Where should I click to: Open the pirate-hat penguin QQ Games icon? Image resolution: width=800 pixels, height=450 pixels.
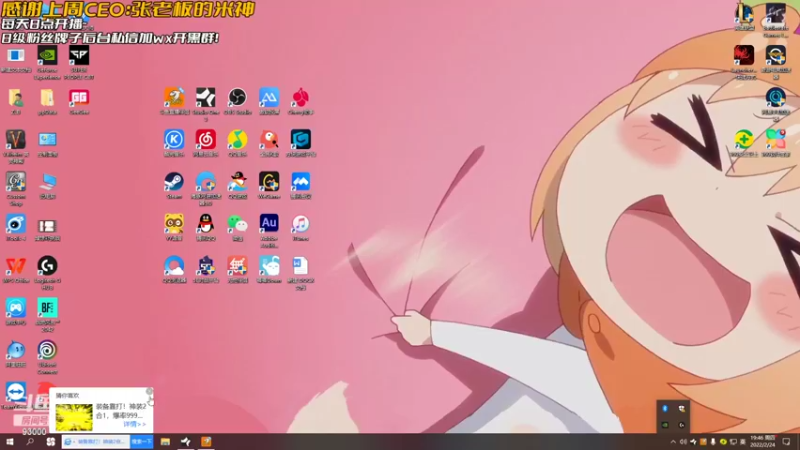(x=237, y=182)
